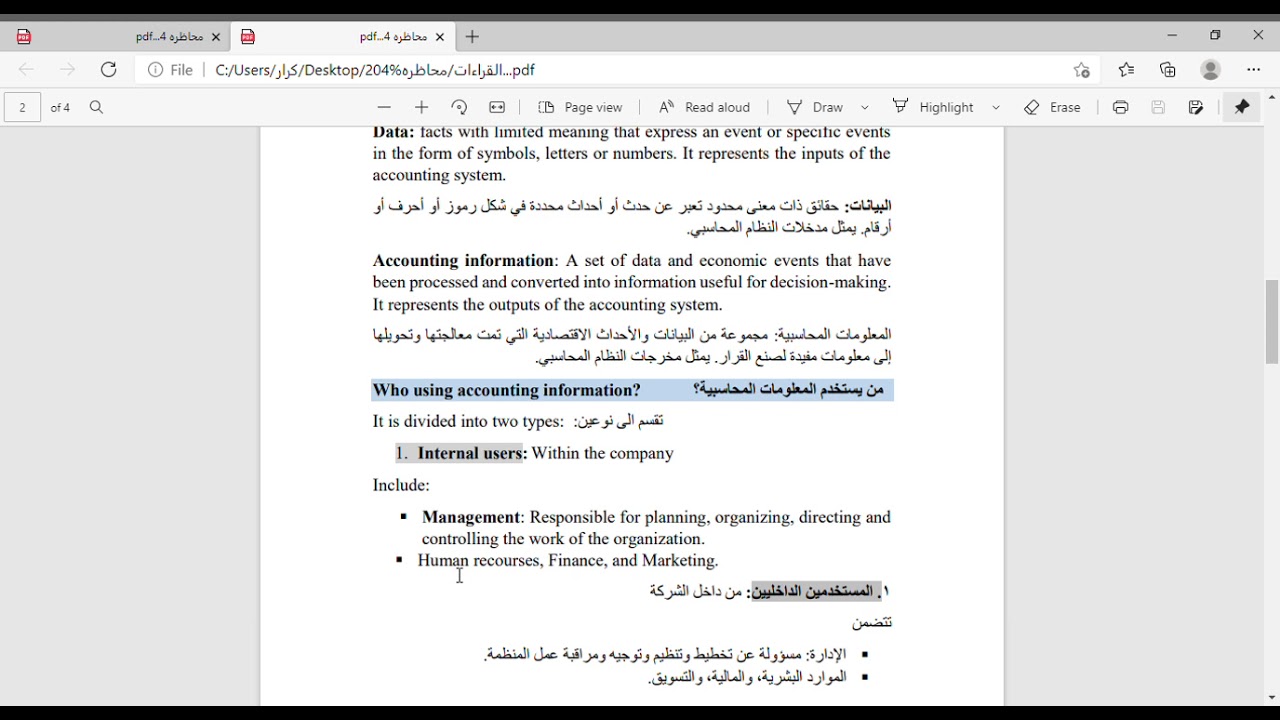The width and height of the screenshot is (1280, 720).
Task: Save the PDF document
Action: click(1159, 107)
